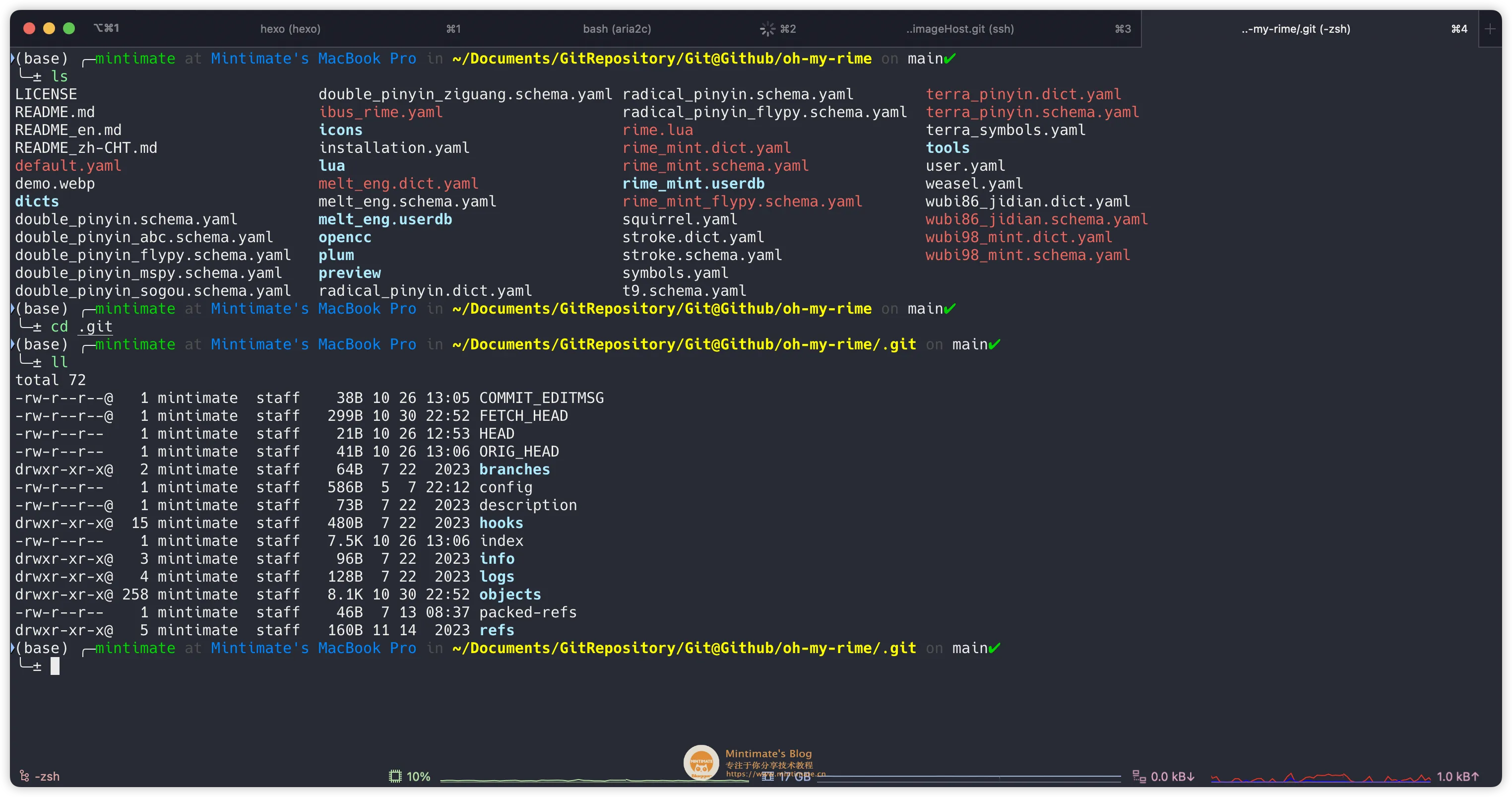
Task: Click t9.schema.yaml file name
Action: pos(685,291)
